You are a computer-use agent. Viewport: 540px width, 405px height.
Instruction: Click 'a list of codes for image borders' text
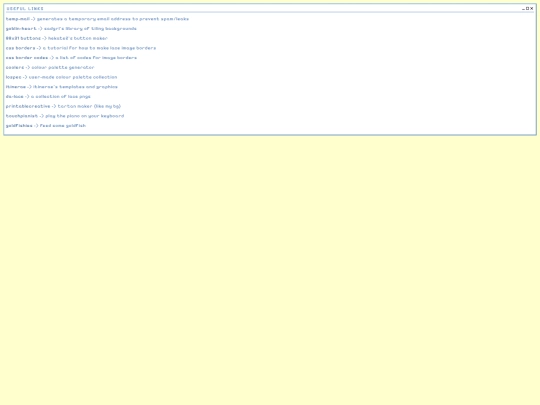96,58
